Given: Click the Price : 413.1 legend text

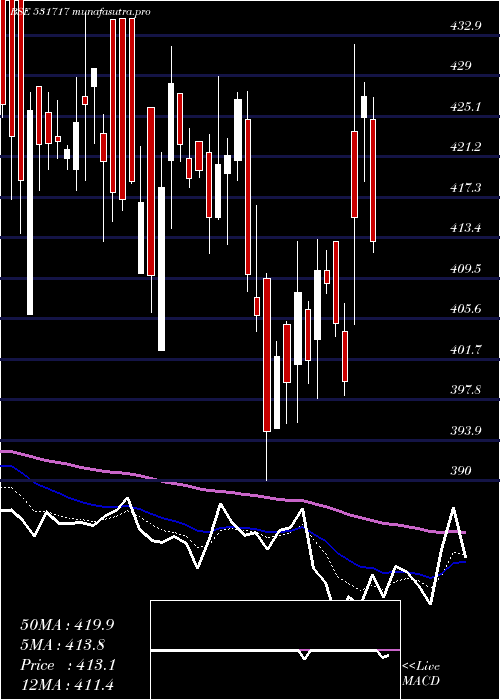Looking at the screenshot, I should 68,665.
